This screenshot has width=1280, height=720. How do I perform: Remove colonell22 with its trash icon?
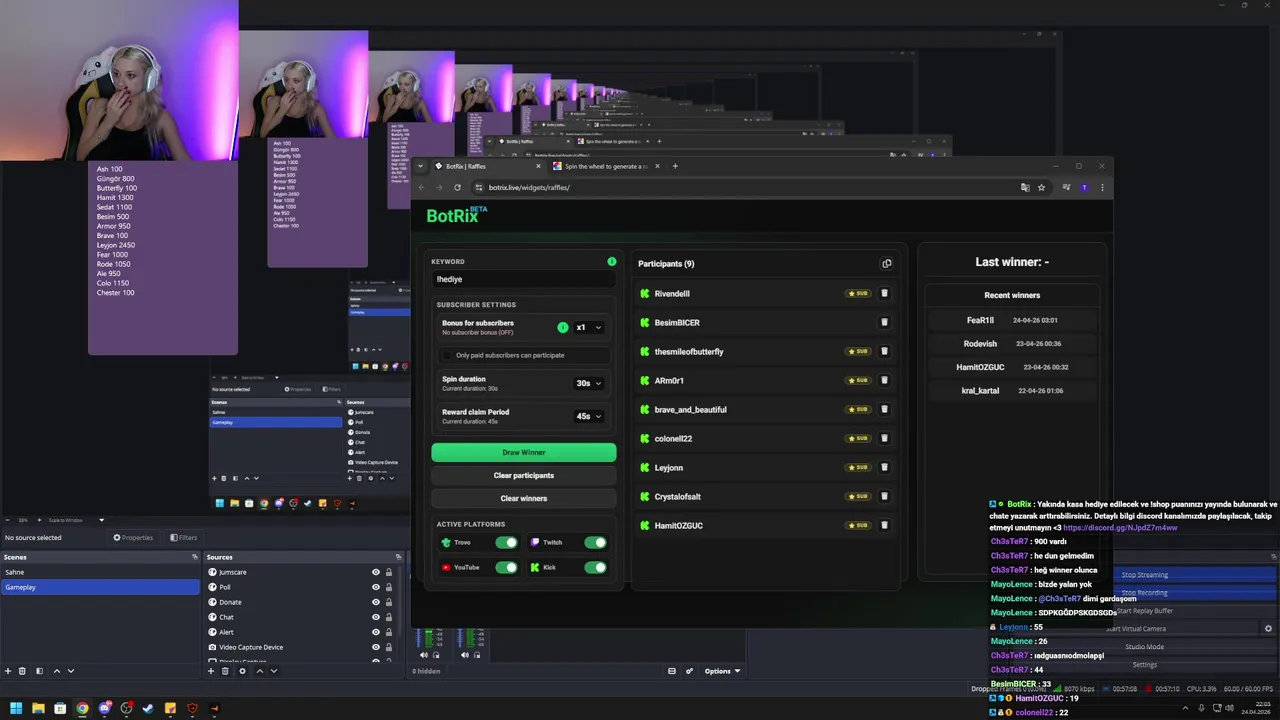tap(884, 438)
